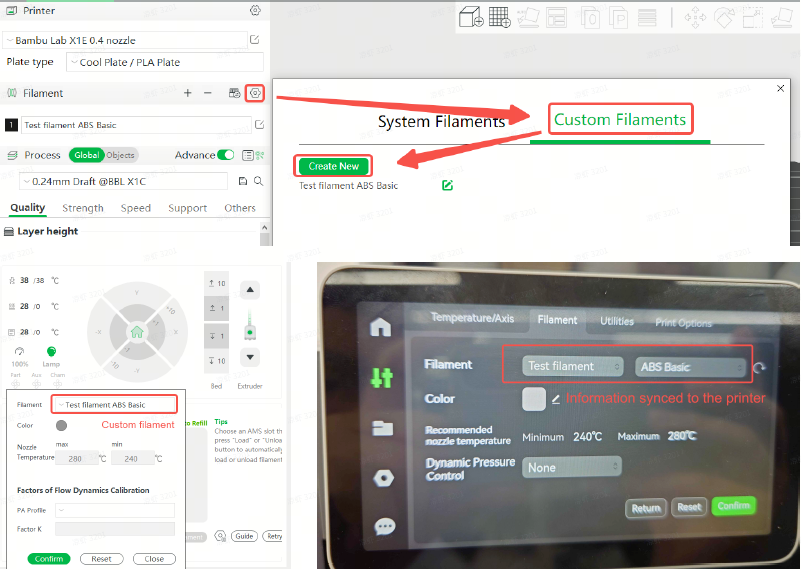The image size is (802, 570).
Task: Click gray Color swatch in AMS settings dialog
Action: click(x=61, y=425)
